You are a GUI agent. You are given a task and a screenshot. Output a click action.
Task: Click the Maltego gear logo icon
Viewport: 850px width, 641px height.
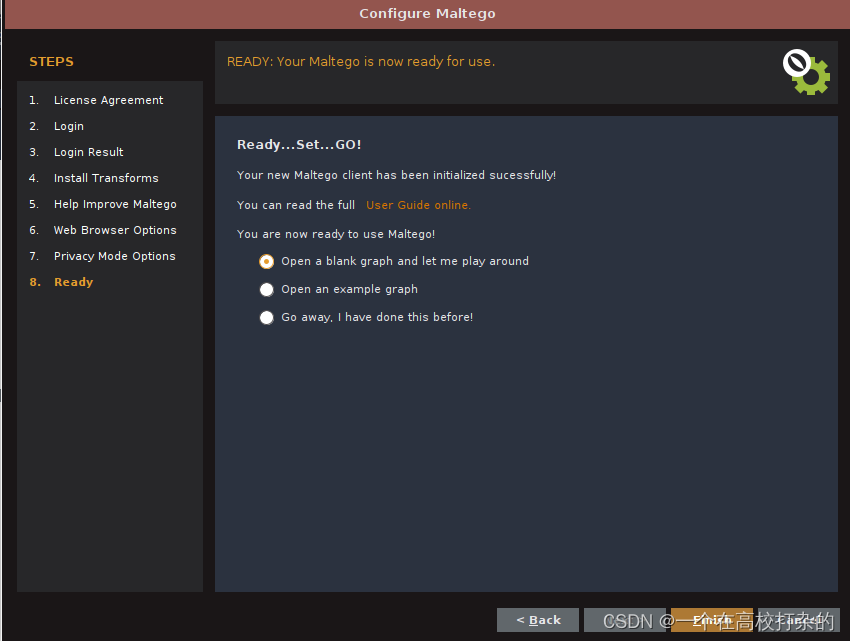pyautogui.click(x=806, y=72)
